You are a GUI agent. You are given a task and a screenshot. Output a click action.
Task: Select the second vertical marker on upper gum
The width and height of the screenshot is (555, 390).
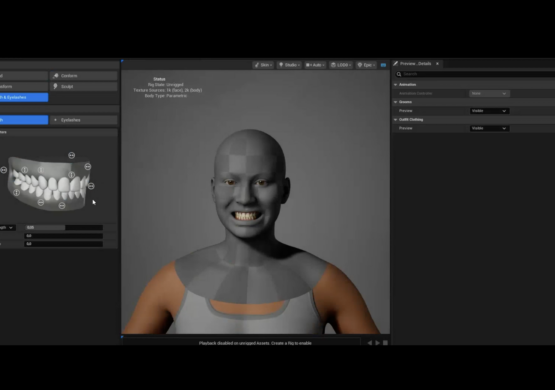[x=41, y=170]
